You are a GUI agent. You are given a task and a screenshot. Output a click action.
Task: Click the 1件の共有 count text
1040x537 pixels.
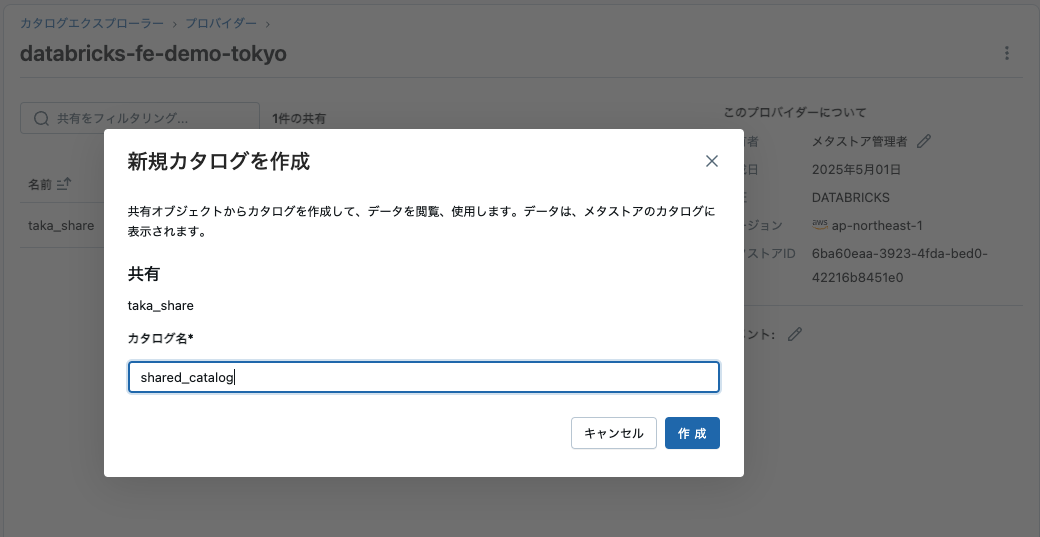point(298,119)
